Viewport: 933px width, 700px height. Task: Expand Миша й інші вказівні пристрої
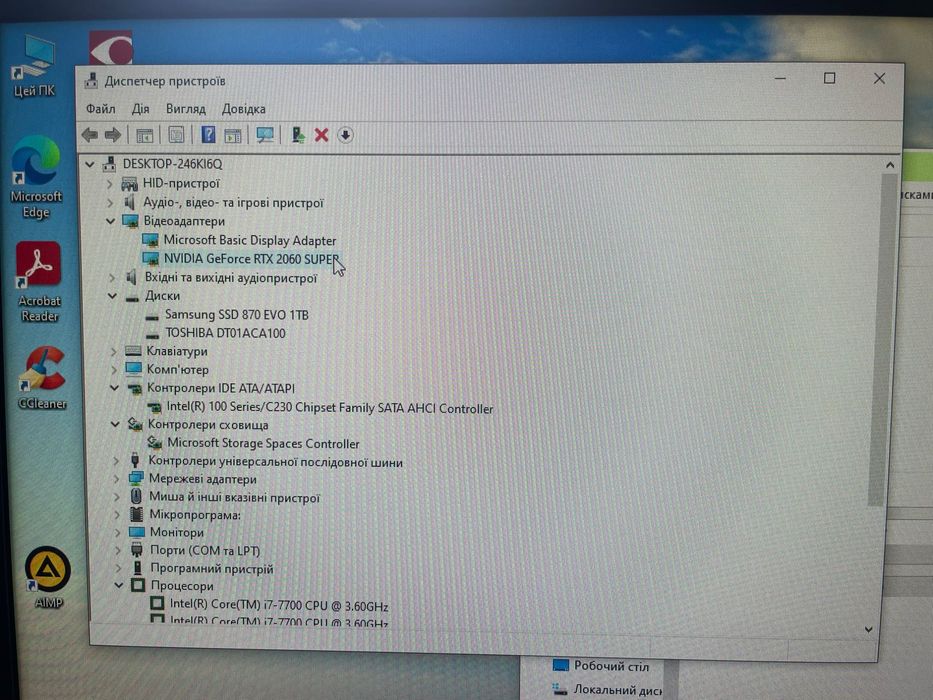pyautogui.click(x=117, y=497)
